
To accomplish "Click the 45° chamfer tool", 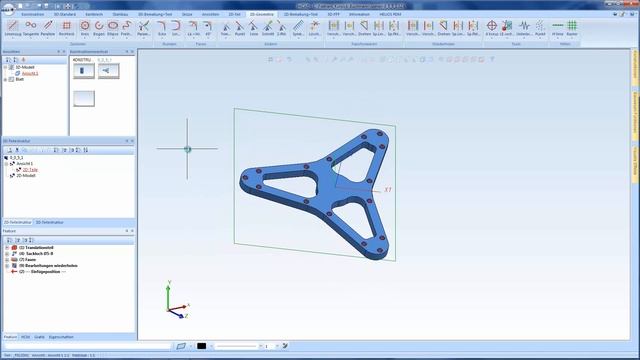I will coord(208,28).
